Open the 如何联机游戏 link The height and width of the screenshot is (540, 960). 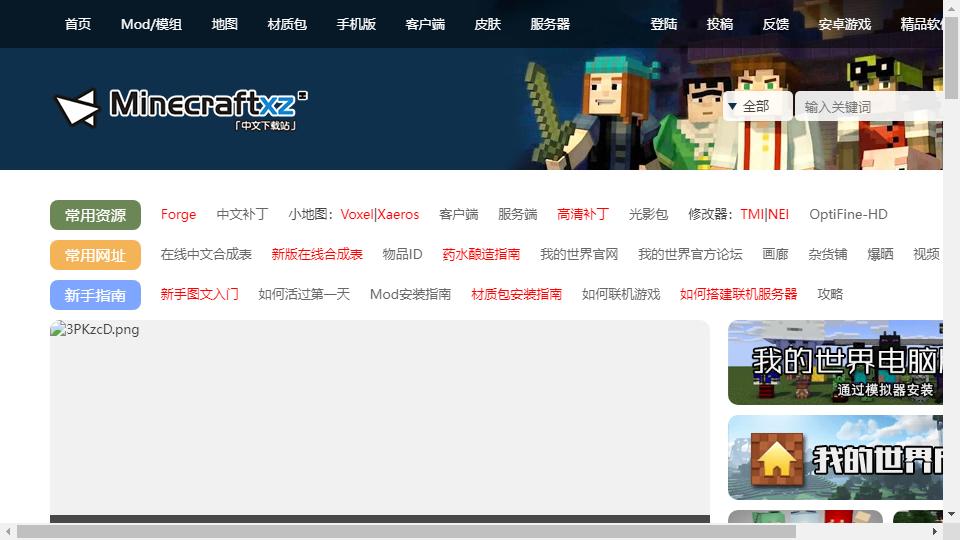click(x=621, y=294)
